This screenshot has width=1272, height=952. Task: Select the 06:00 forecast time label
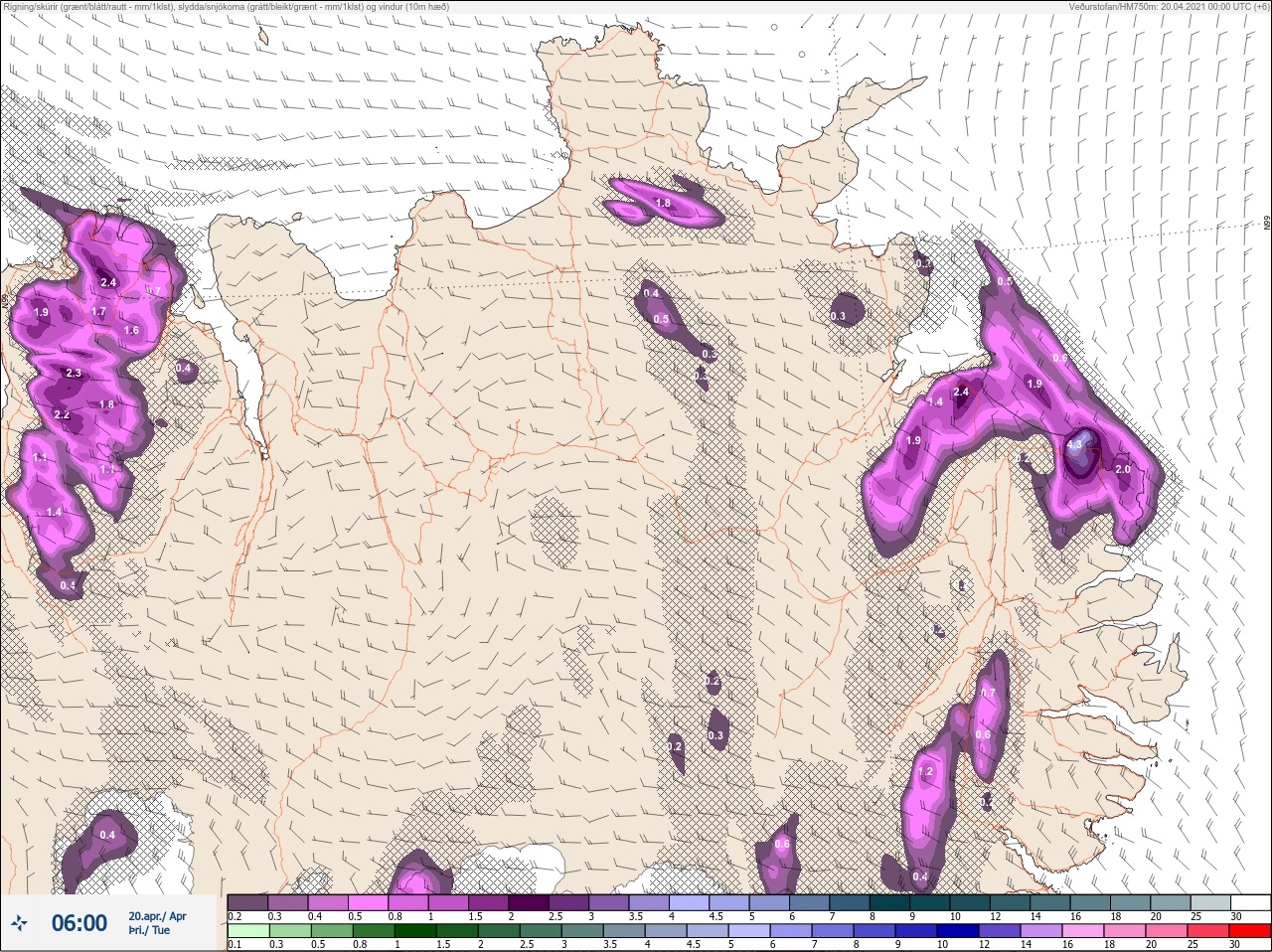point(79,923)
